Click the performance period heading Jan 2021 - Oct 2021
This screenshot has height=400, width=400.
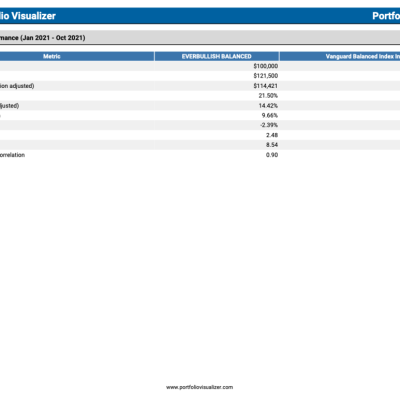(43, 38)
